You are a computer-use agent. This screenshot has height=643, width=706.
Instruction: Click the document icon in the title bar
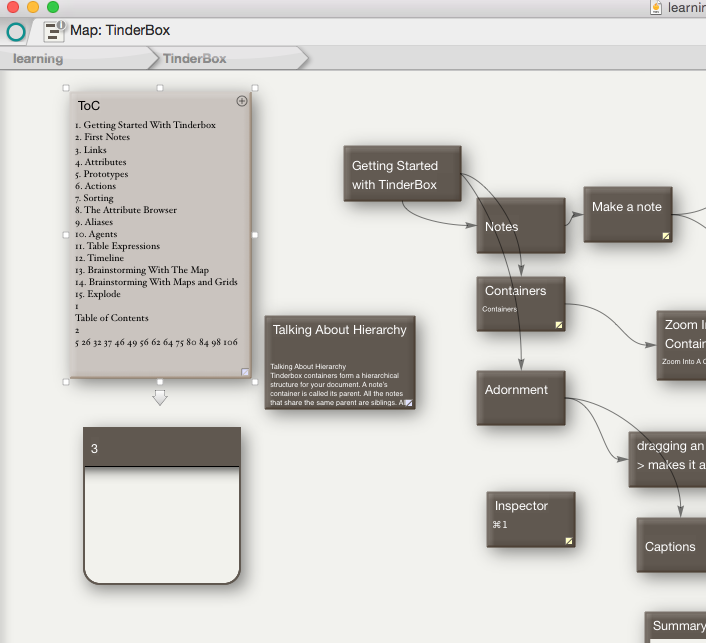[x=656, y=8]
